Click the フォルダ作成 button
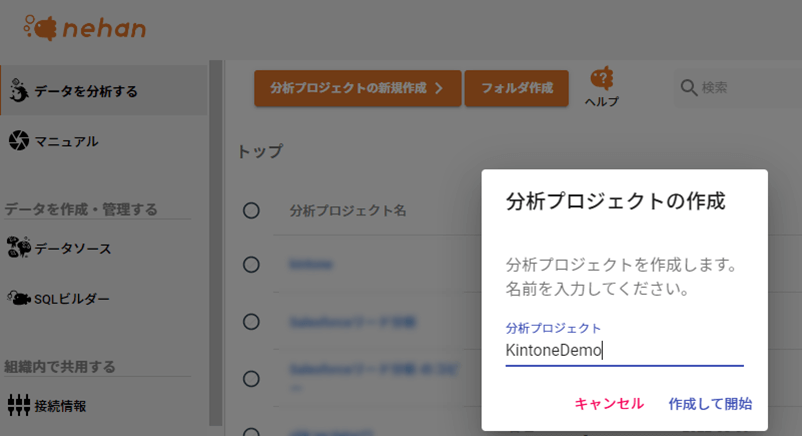802x436 pixels. pyautogui.click(x=517, y=88)
